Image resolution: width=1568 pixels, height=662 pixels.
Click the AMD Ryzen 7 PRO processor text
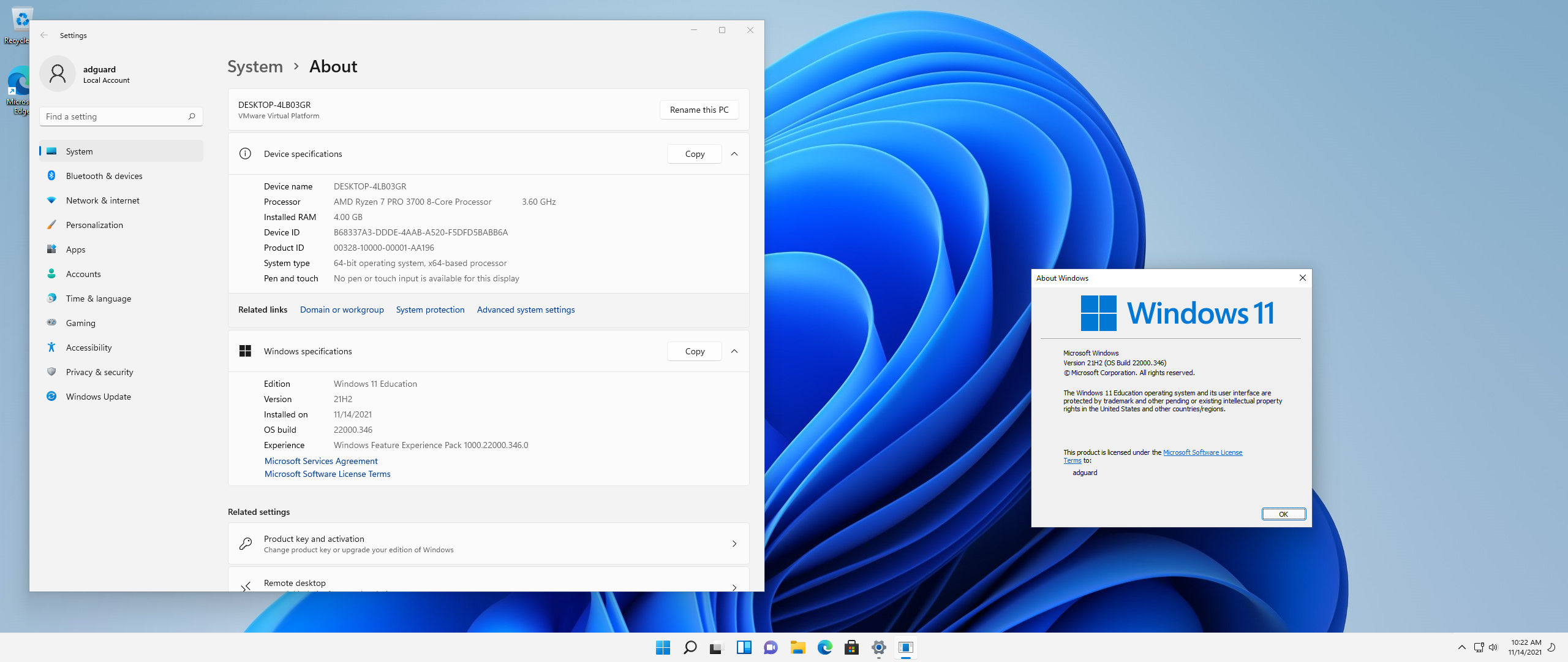pos(412,202)
